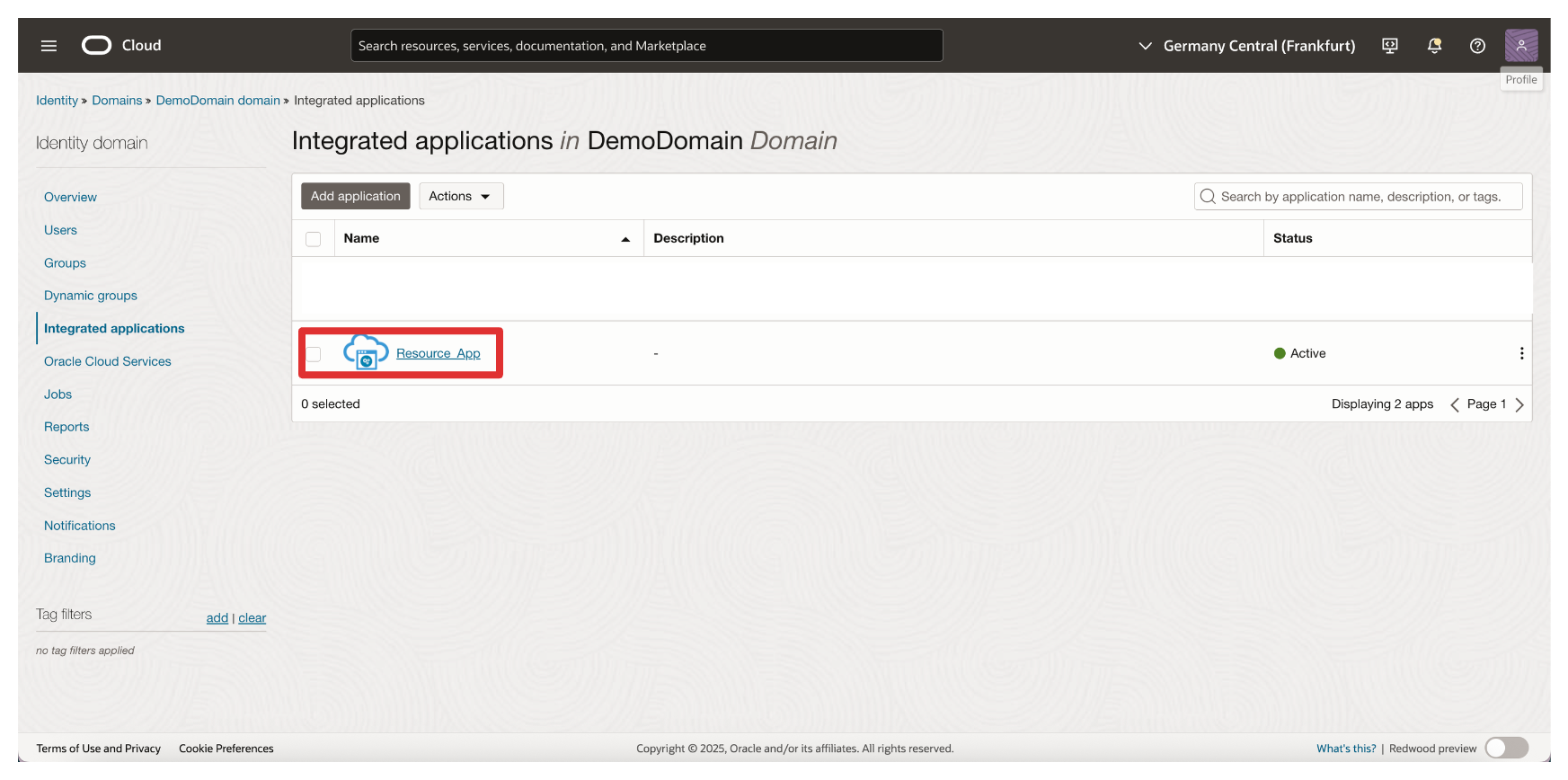Open Oracle Cloud Services in the sidebar
The image size is (1568, 780).
pos(107,361)
